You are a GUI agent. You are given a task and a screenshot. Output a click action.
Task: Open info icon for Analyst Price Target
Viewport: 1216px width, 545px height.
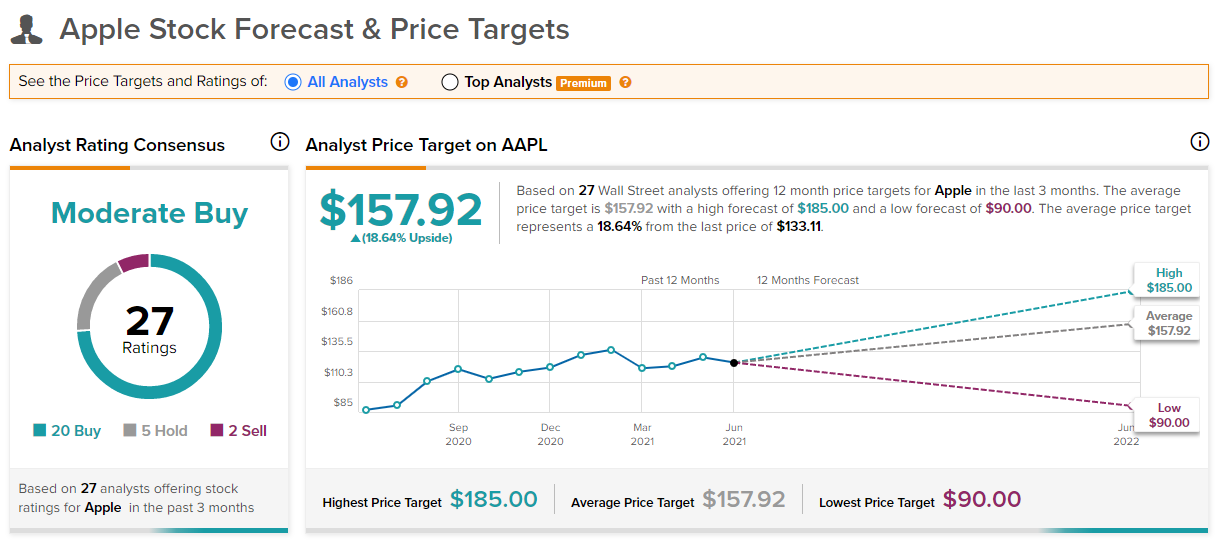(x=1200, y=142)
